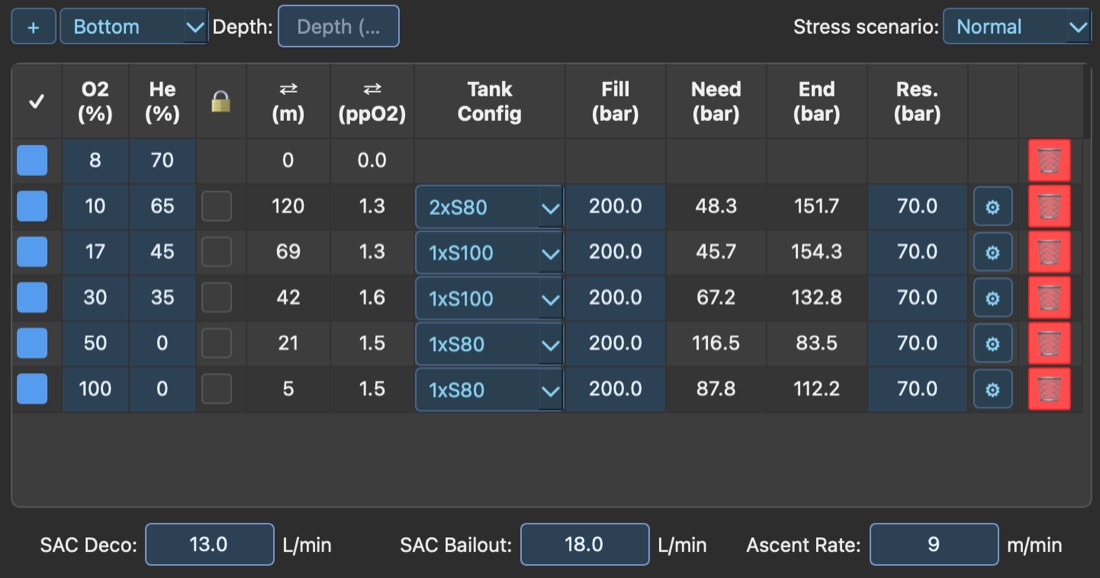Open the 2xS80 tank config dropdown
1100x578 pixels.
click(x=489, y=207)
